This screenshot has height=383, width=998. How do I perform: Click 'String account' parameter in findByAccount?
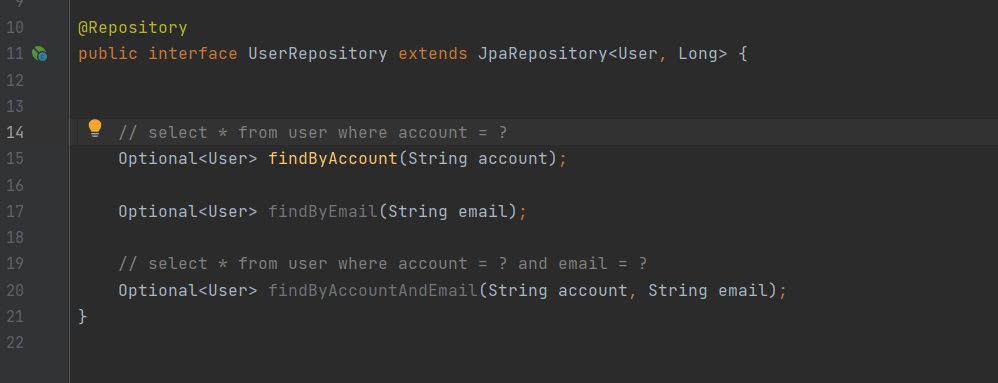click(x=477, y=158)
